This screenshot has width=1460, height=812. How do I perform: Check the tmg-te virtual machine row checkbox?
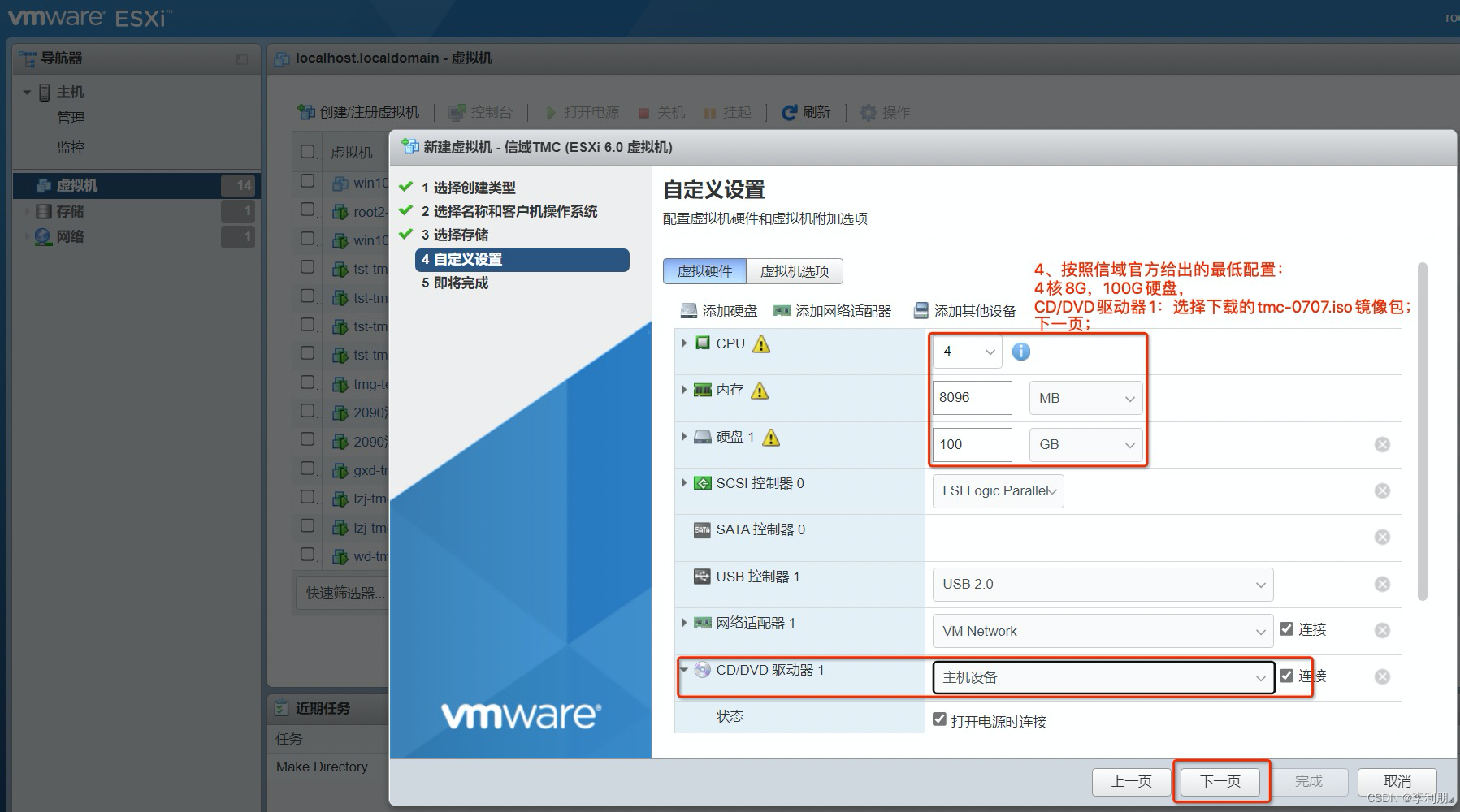308,382
